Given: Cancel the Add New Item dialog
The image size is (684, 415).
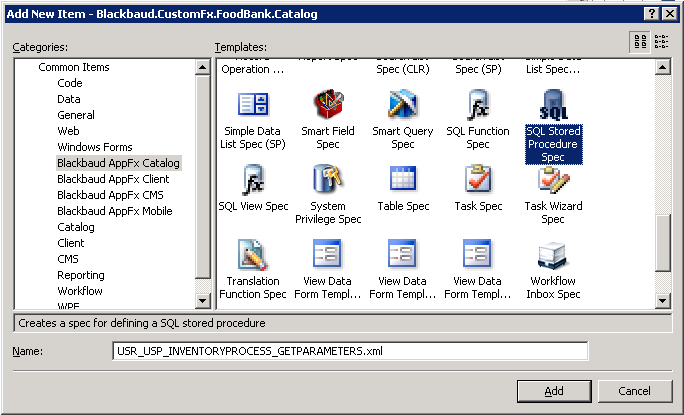Looking at the screenshot, I should (x=634, y=391).
